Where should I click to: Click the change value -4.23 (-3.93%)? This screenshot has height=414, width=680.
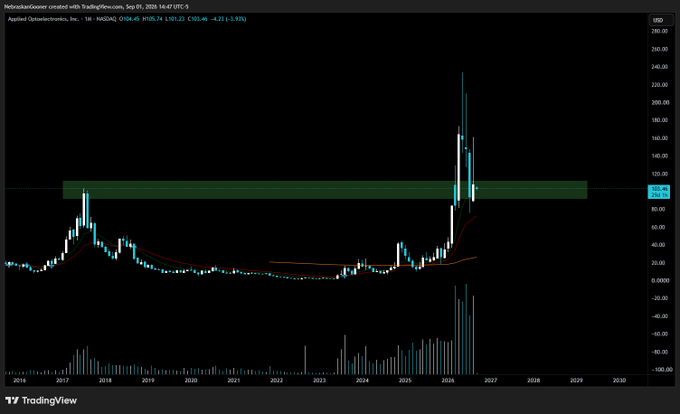(x=229, y=19)
